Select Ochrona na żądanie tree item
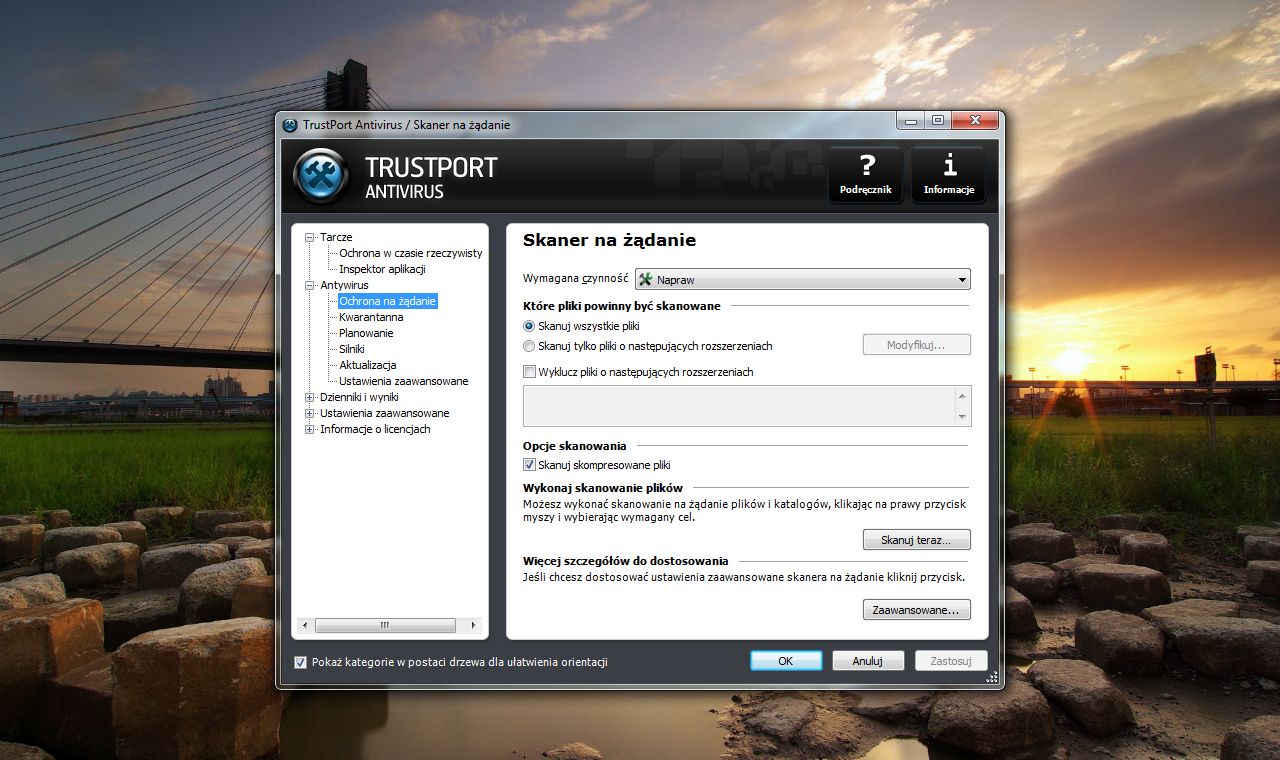Image resolution: width=1280 pixels, height=760 pixels. click(x=387, y=301)
